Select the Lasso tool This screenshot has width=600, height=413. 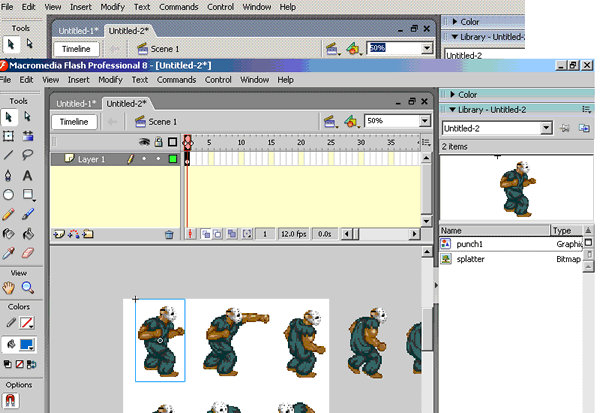tap(28, 155)
